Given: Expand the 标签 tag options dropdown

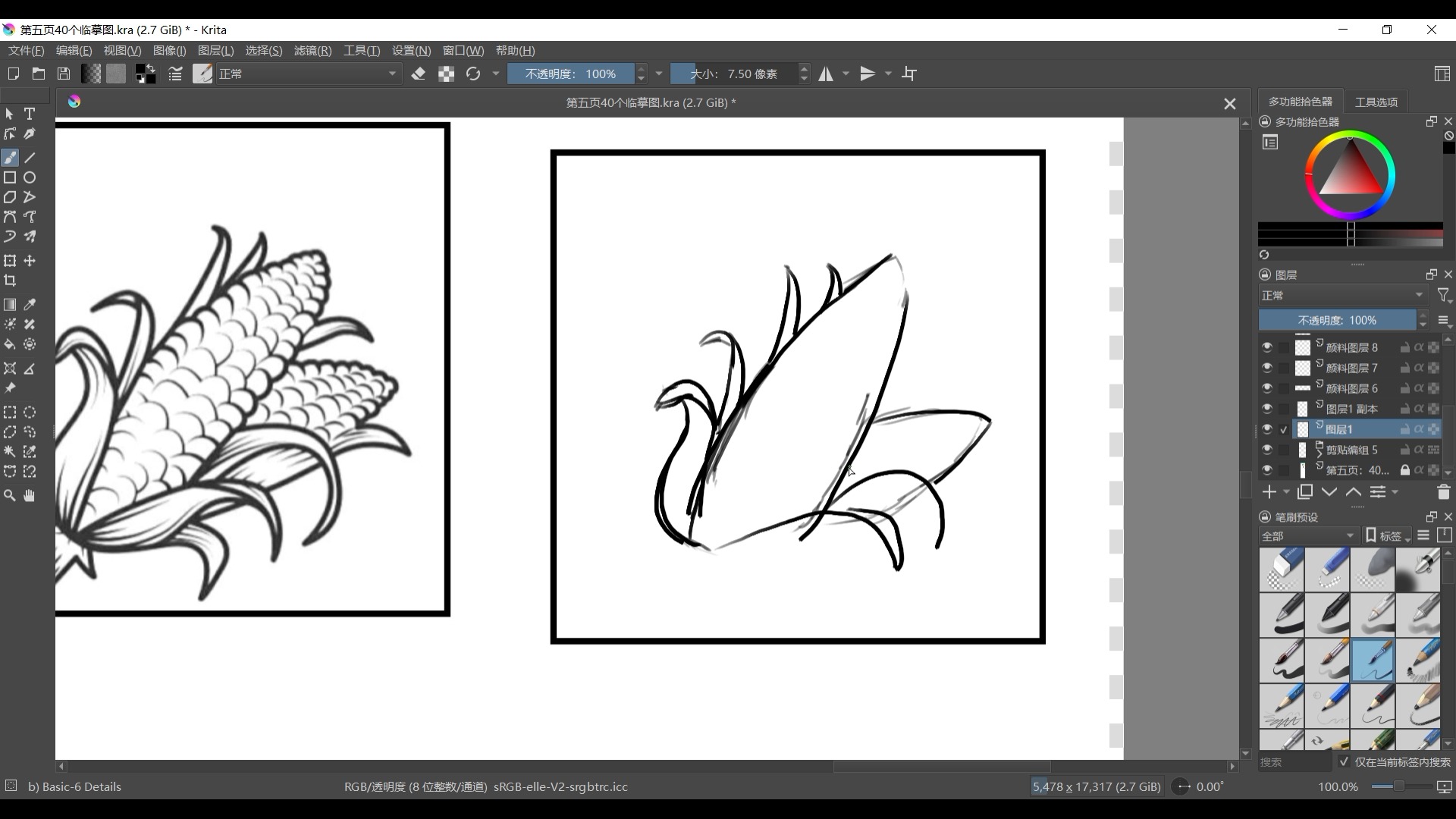Looking at the screenshot, I should [1388, 535].
